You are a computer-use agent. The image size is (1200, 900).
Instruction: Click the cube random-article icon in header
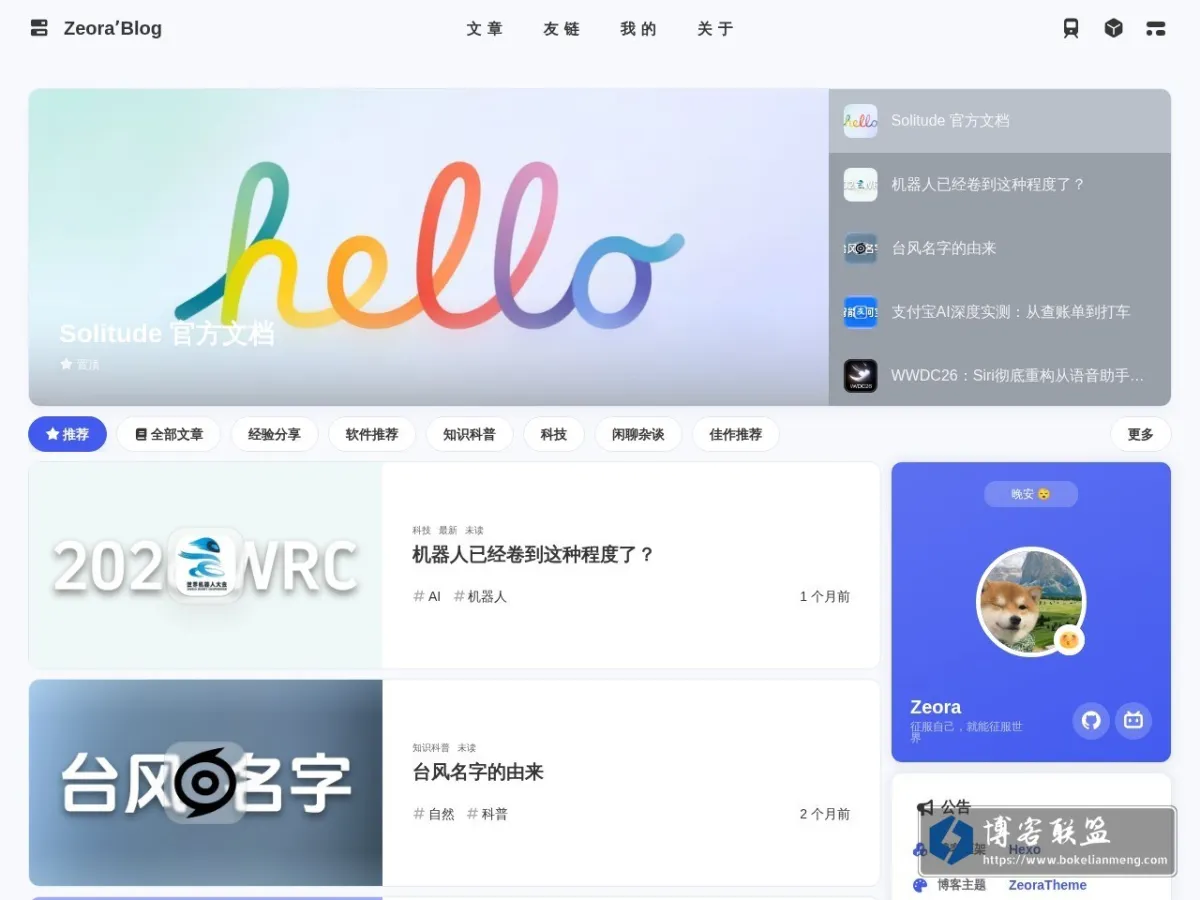click(1113, 28)
